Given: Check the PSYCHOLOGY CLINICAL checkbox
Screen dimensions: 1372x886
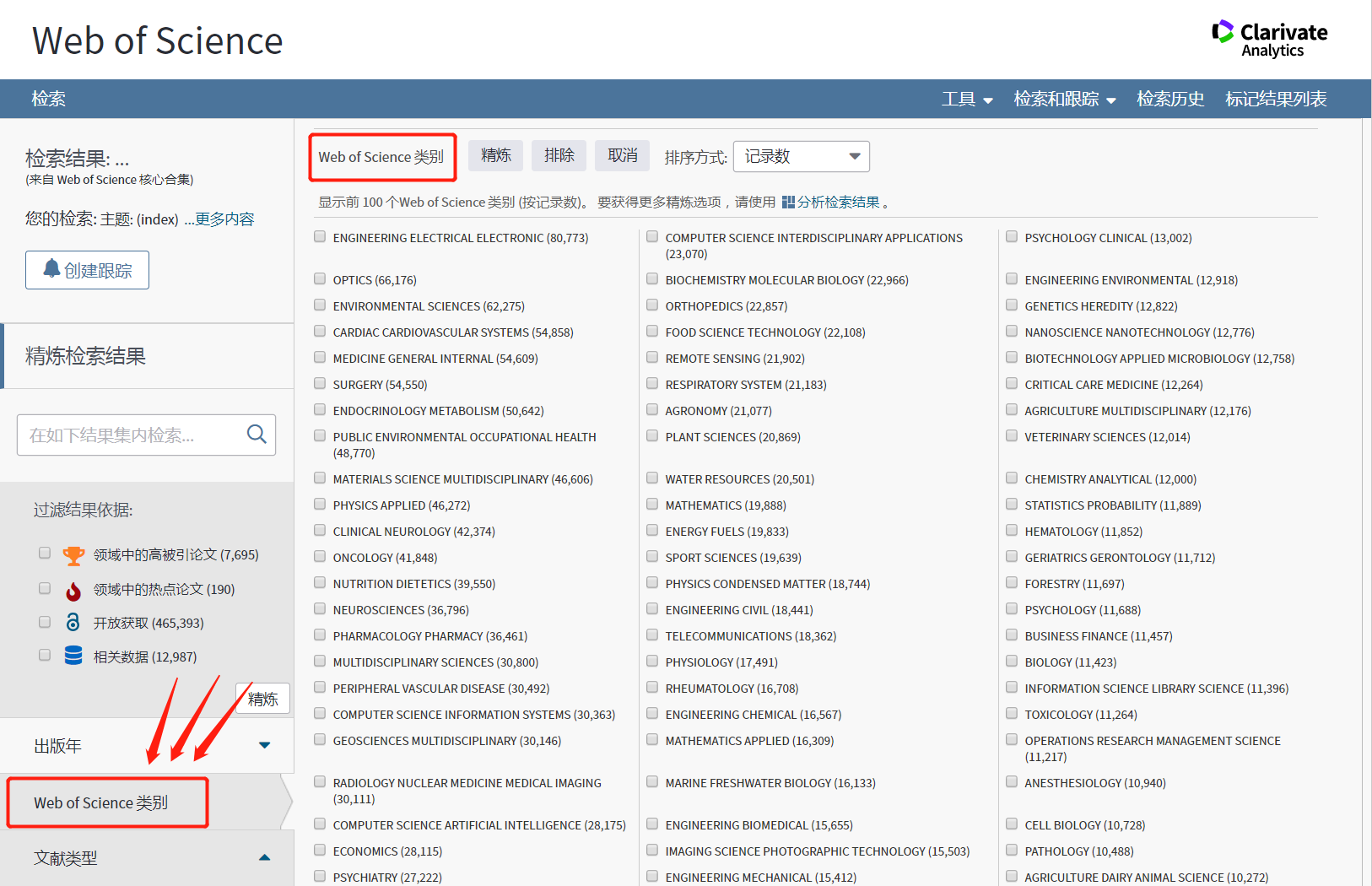Looking at the screenshot, I should 1012,236.
